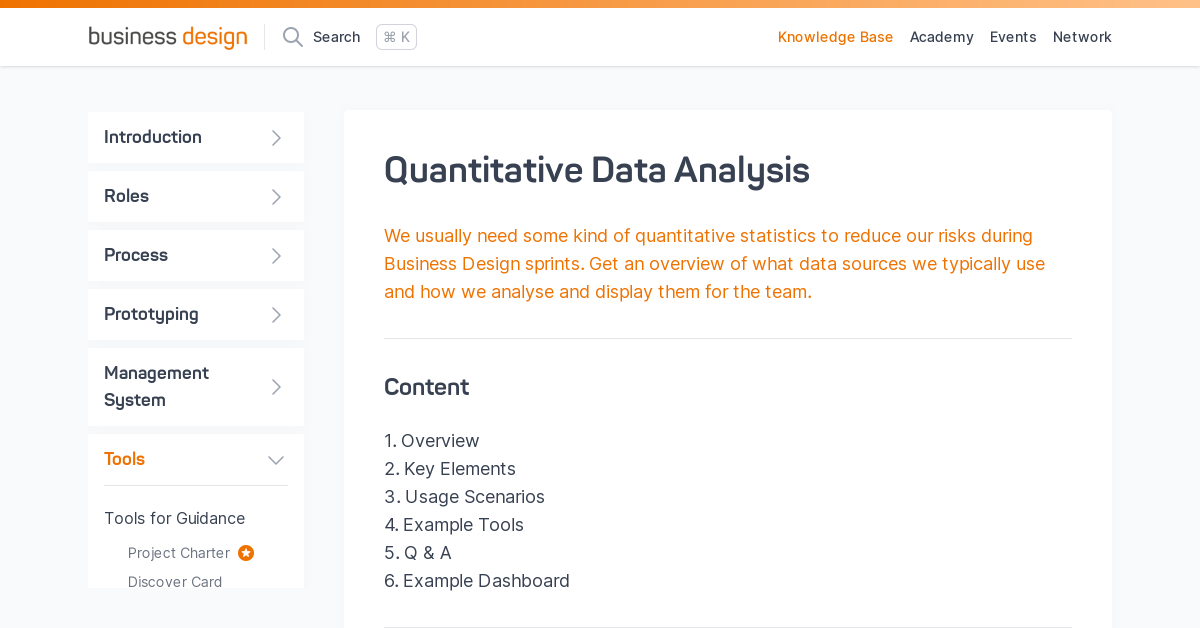The width and height of the screenshot is (1200, 628).
Task: Expand the Roles section
Action: click(x=276, y=196)
